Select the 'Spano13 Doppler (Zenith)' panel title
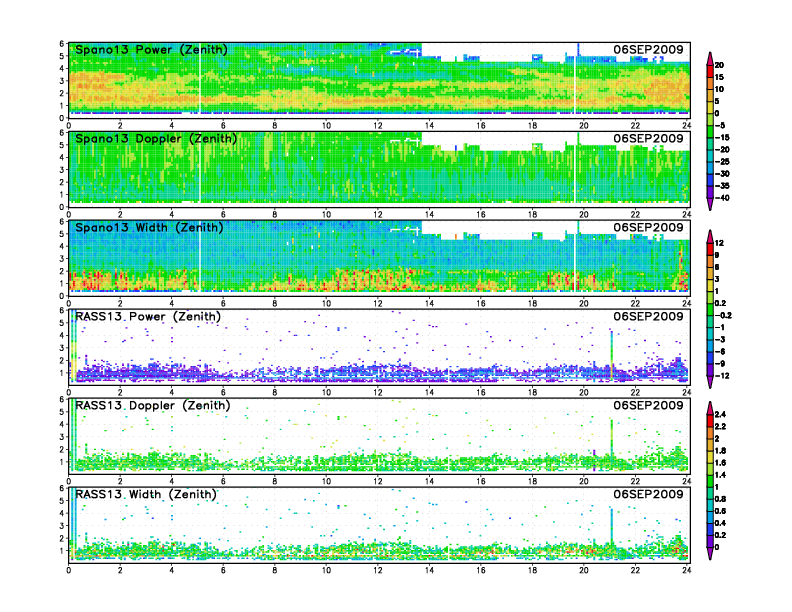Viewport: 792px width, 612px height. [156, 139]
